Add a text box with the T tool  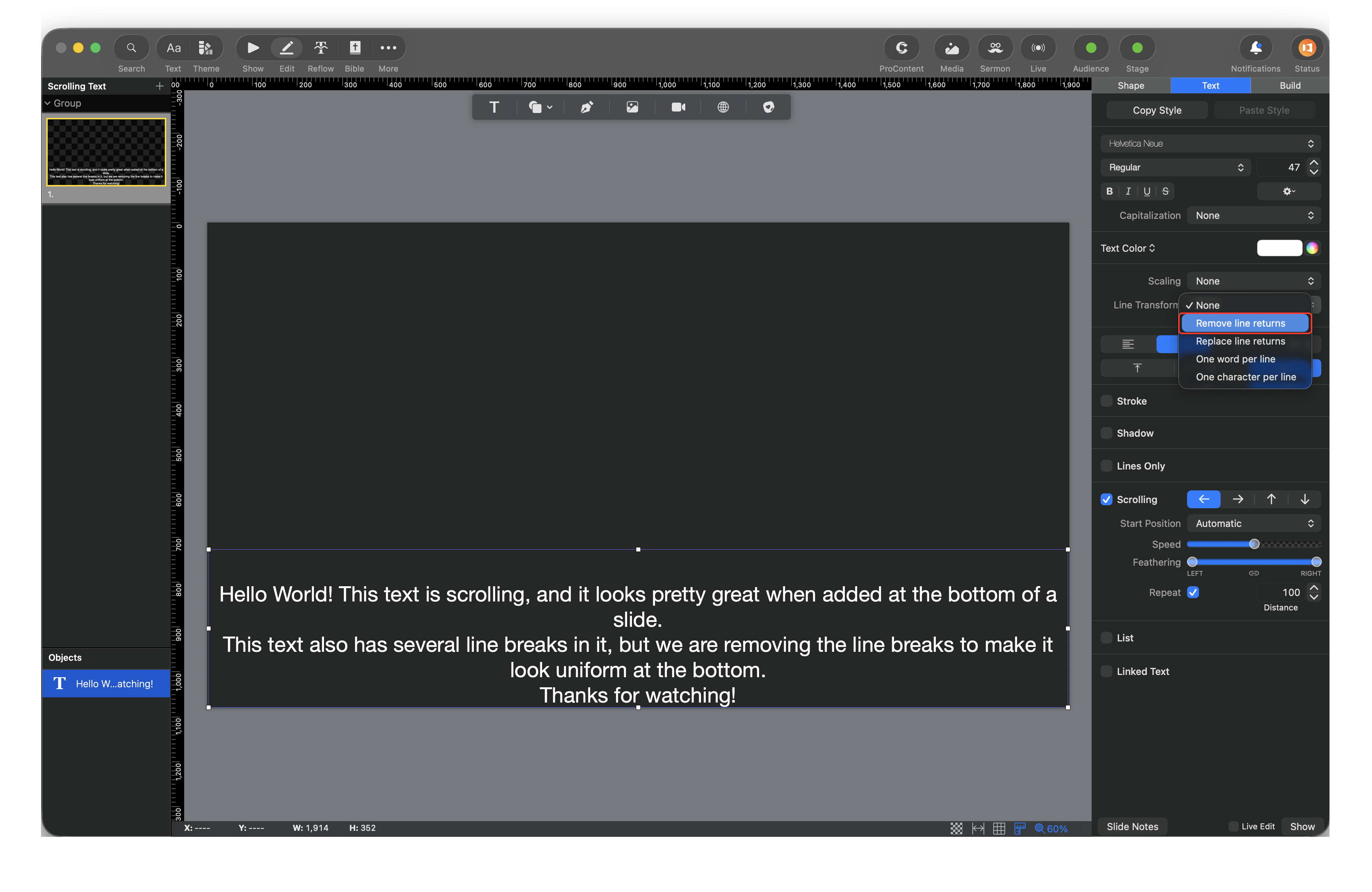(x=494, y=107)
